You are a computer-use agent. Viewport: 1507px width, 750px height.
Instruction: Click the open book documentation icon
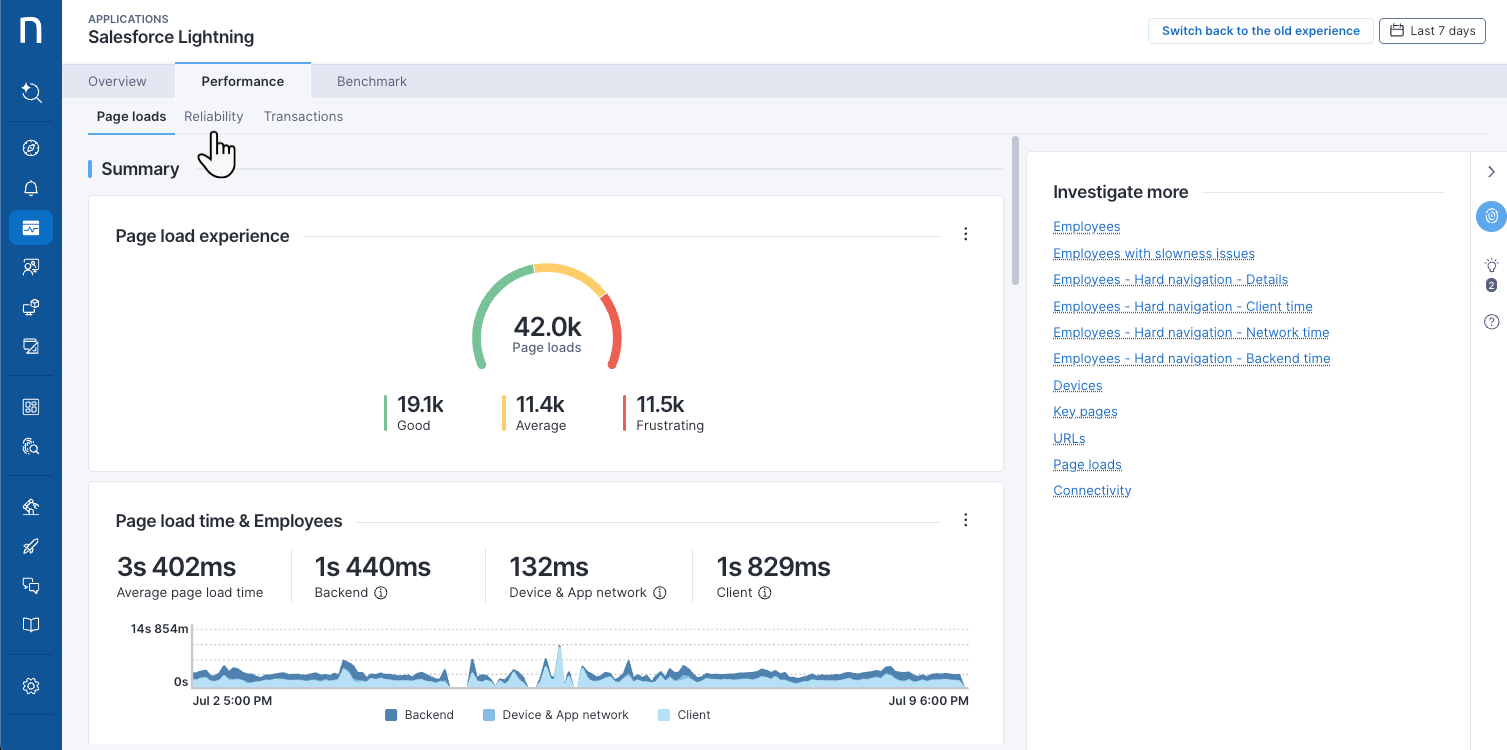click(31, 625)
